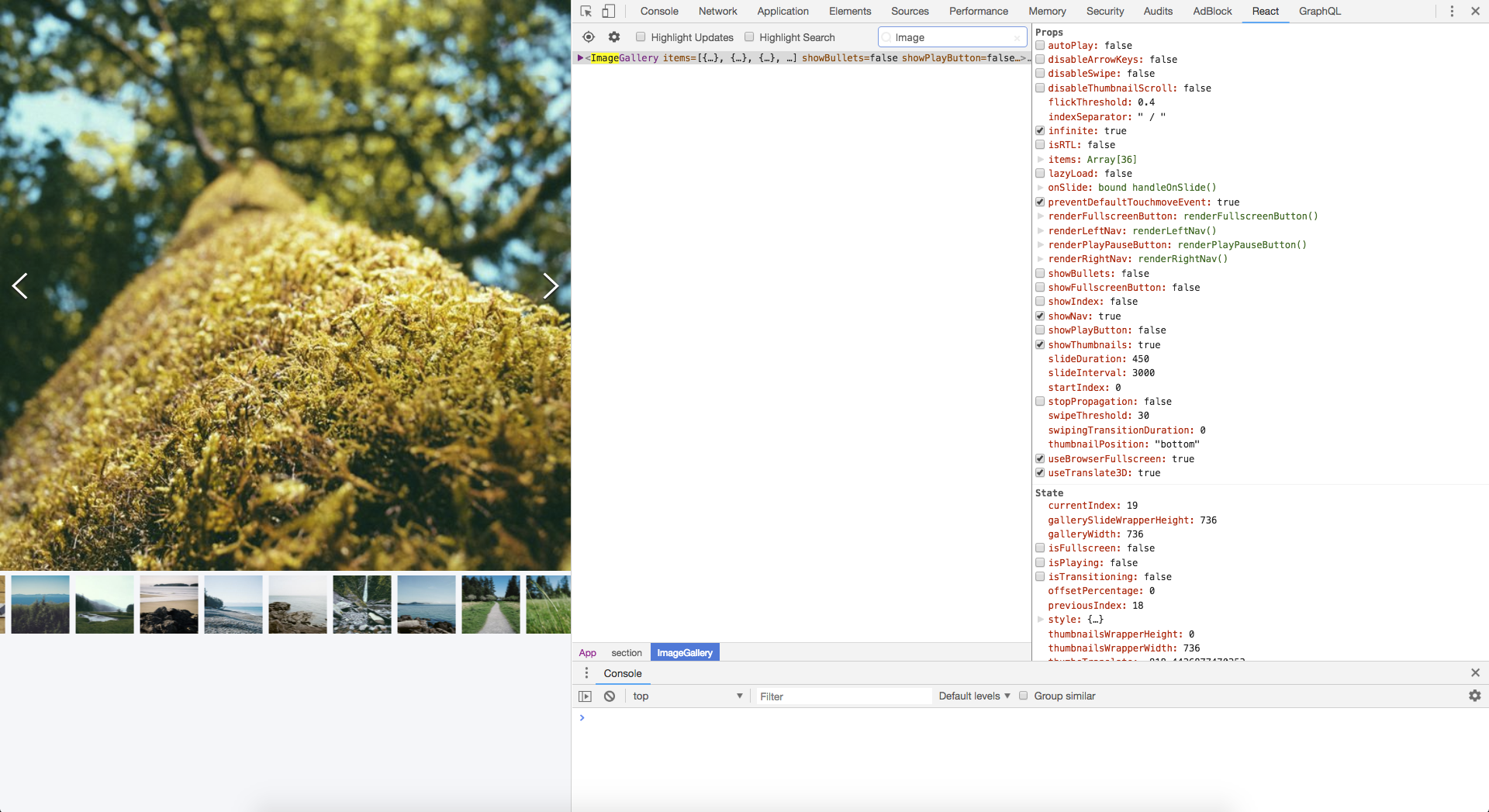Click the next slide arrow in the gallery
This screenshot has height=812, width=1489.
pos(551,286)
